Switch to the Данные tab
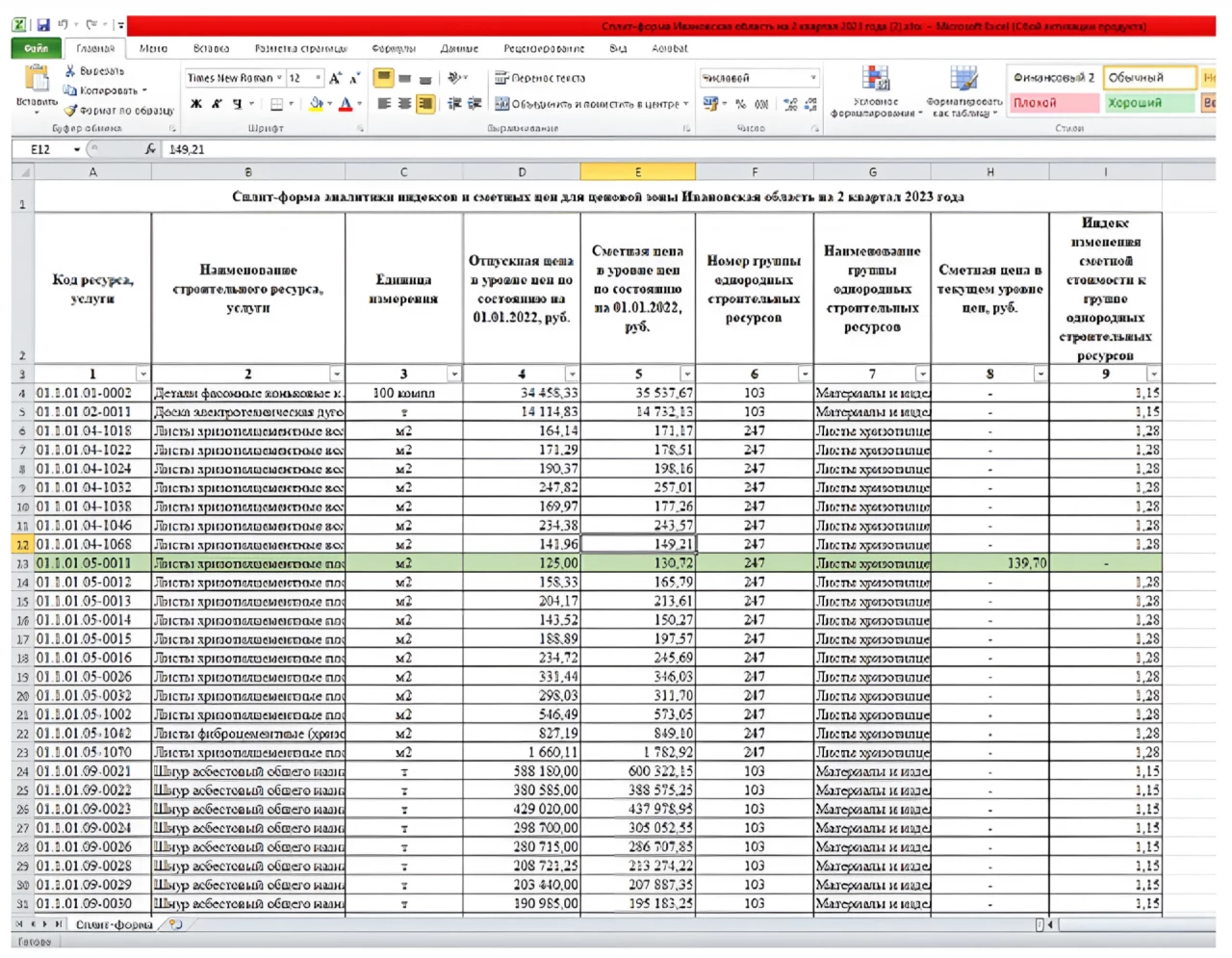This screenshot has width=1232, height=958. tap(459, 48)
